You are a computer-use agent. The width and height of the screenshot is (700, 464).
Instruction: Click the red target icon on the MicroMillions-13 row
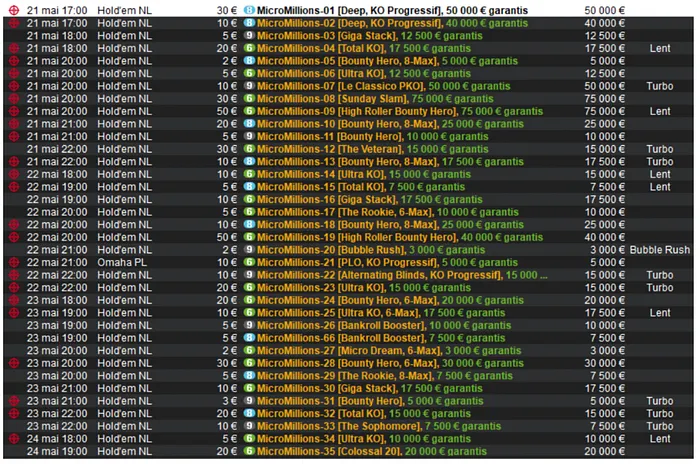click(x=14, y=161)
